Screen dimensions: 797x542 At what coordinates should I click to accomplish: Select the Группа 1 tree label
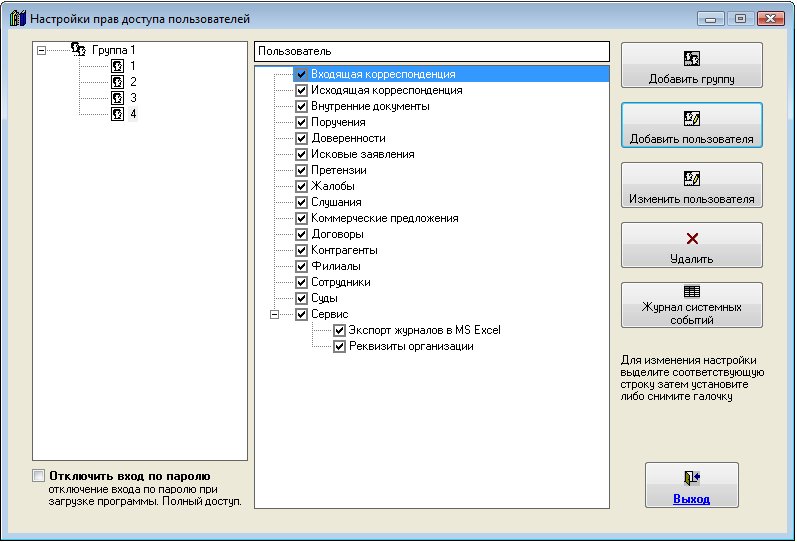113,50
